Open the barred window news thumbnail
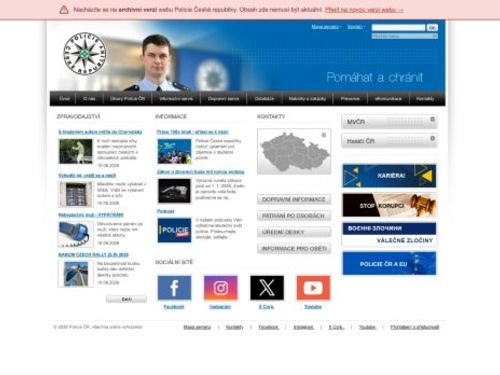This screenshot has height=375, width=500. [x=76, y=195]
